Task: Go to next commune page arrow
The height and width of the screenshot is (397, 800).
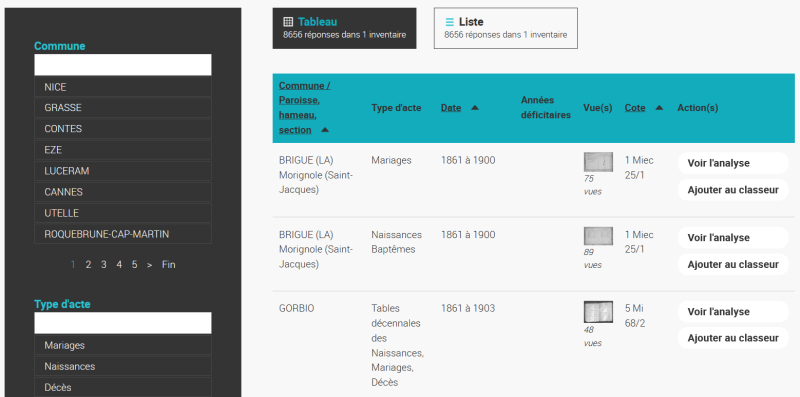Action: point(149,265)
